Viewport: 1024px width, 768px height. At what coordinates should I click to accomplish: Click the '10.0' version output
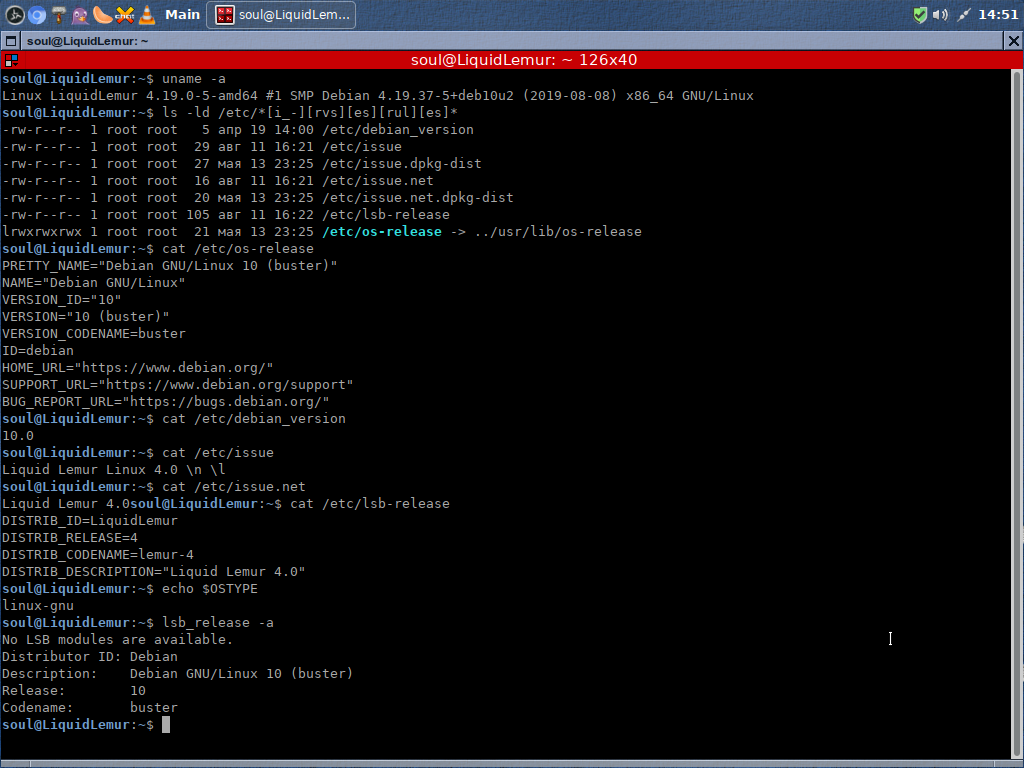(x=18, y=436)
